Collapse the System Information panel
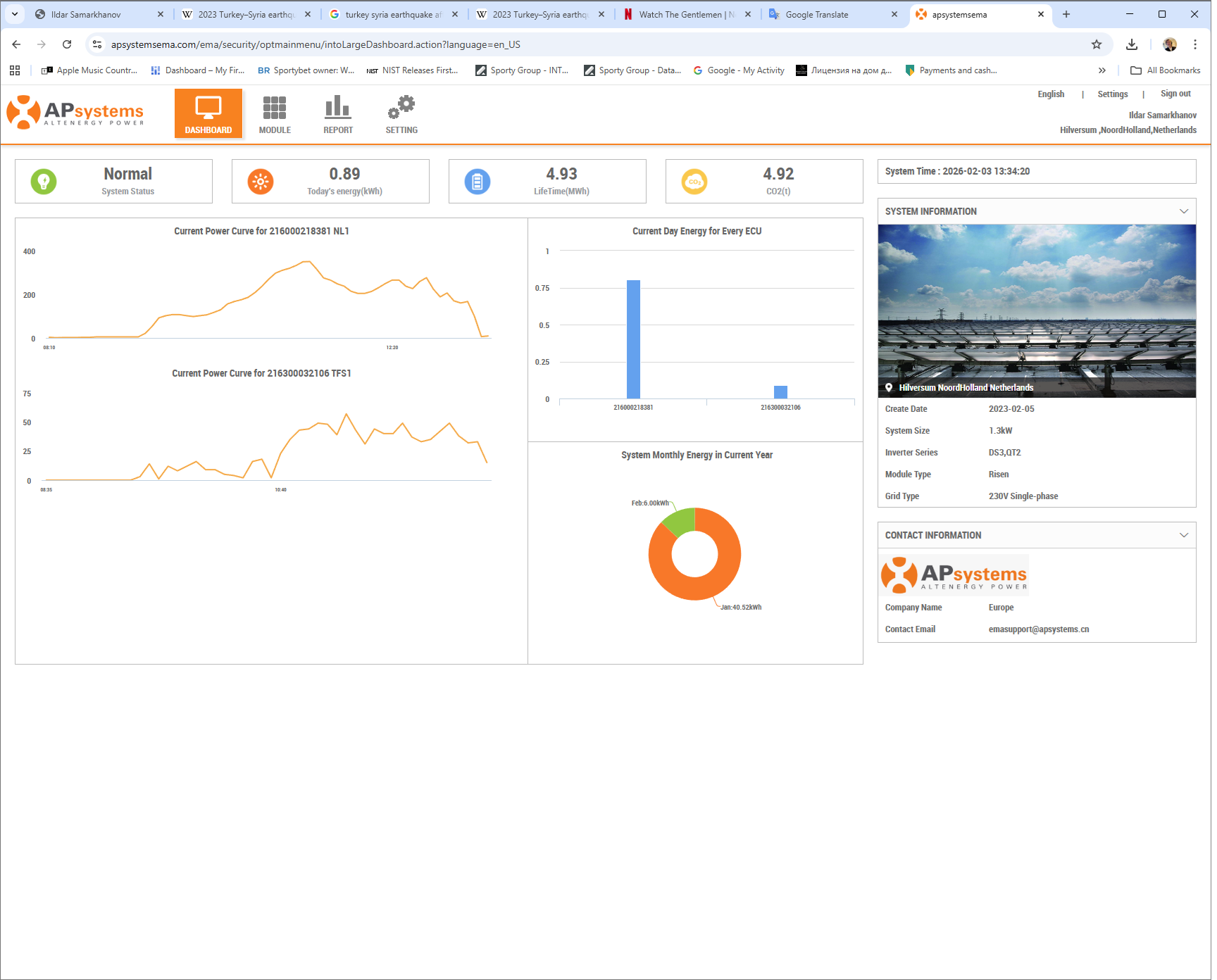The image size is (1217, 980). (x=1183, y=211)
